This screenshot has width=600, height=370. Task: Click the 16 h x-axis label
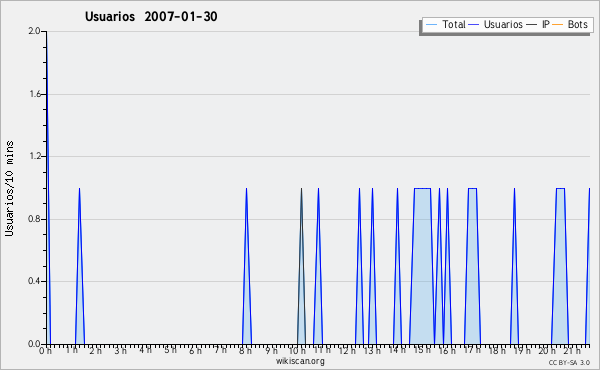pos(447,350)
